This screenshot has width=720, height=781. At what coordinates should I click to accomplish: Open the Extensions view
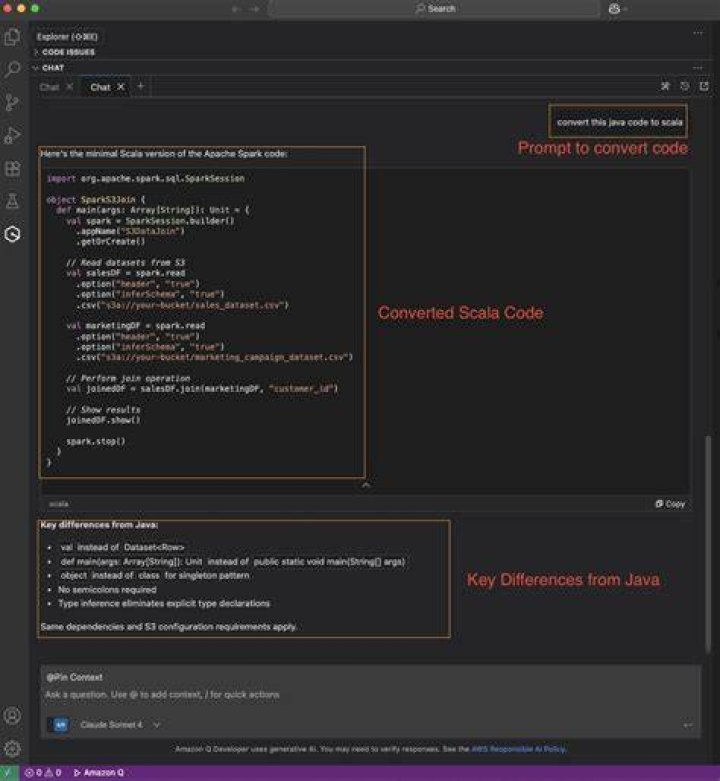pos(12,168)
